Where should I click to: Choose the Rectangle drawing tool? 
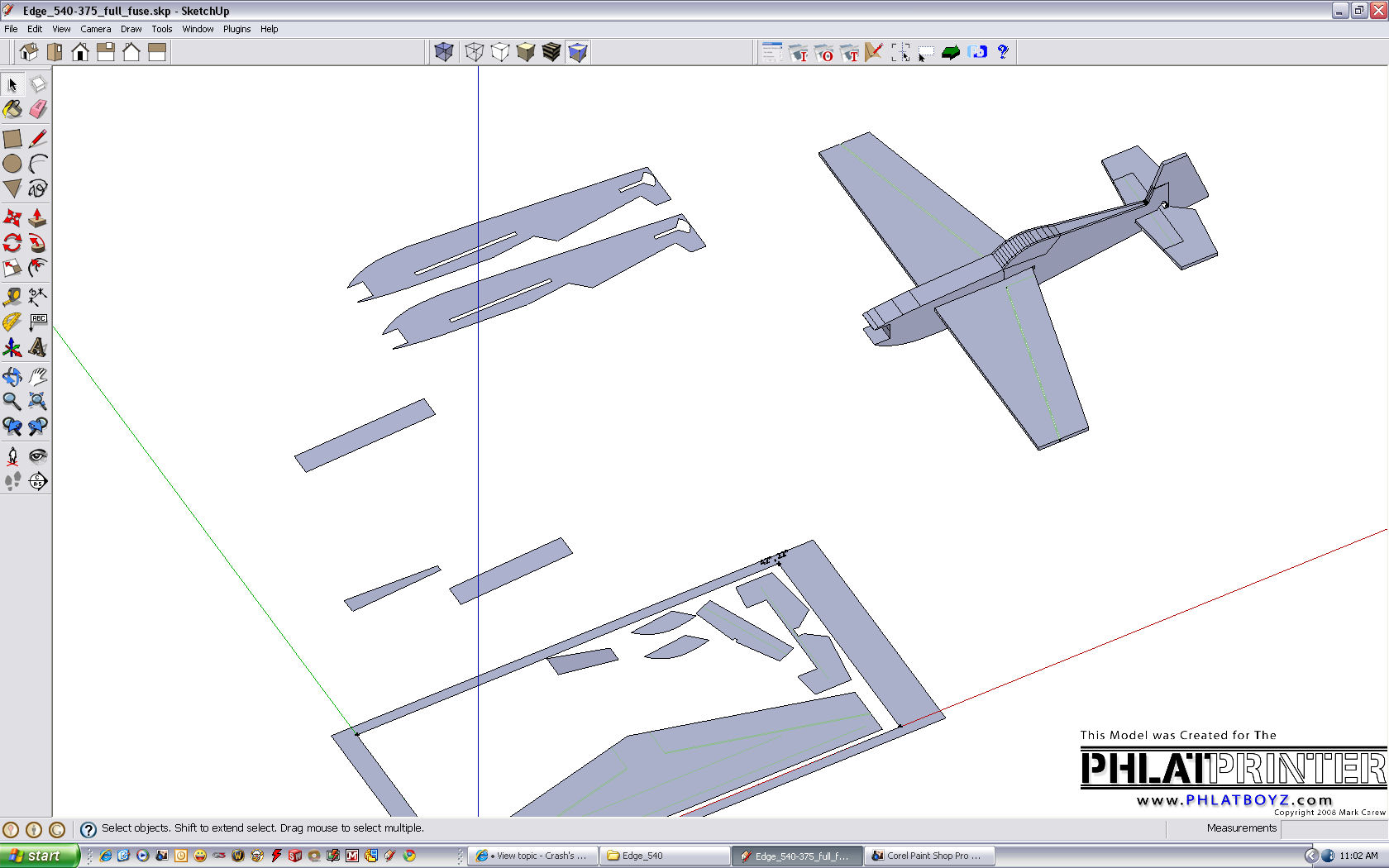[12, 139]
